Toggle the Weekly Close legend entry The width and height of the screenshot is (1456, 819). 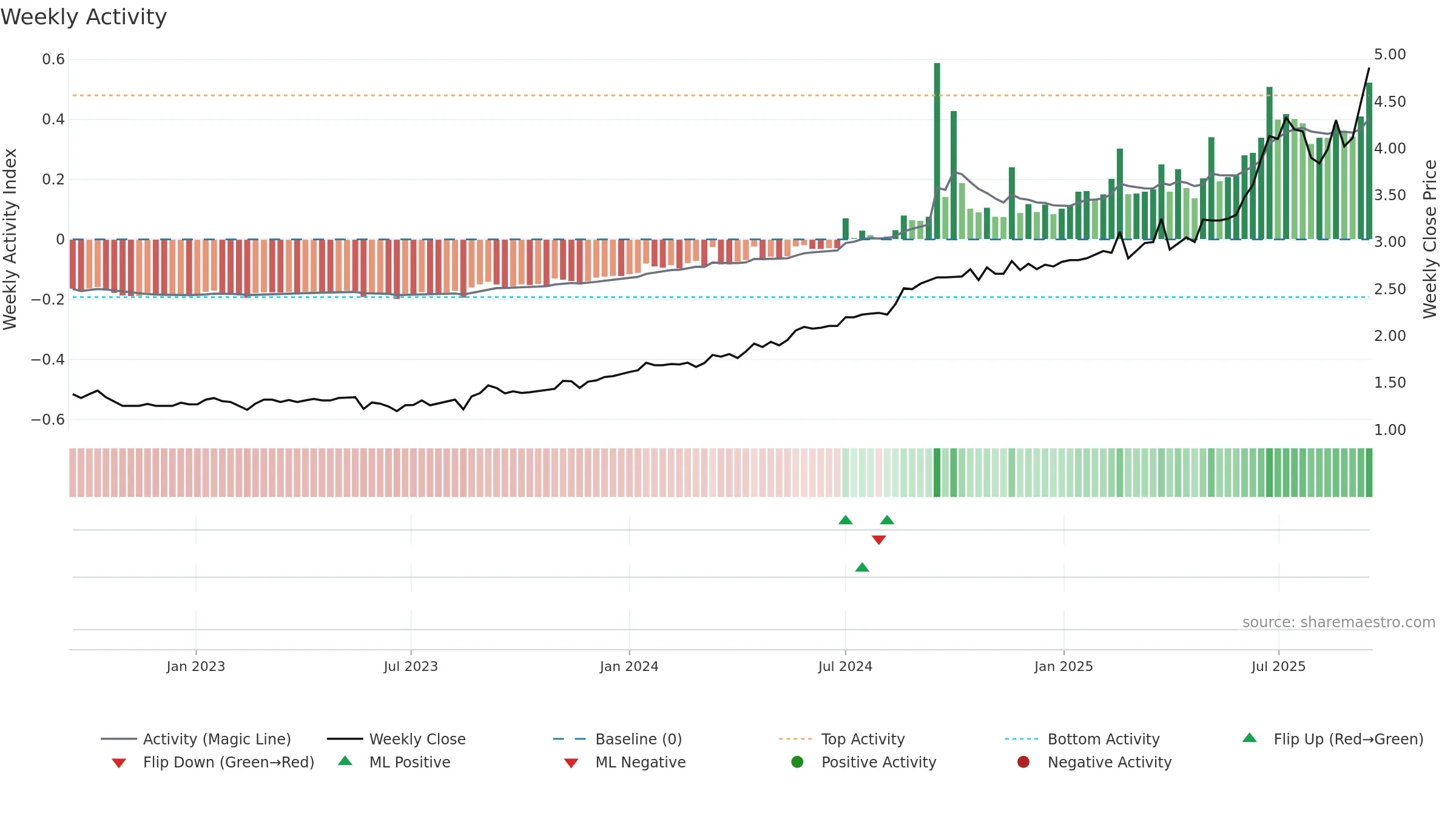[x=396, y=739]
